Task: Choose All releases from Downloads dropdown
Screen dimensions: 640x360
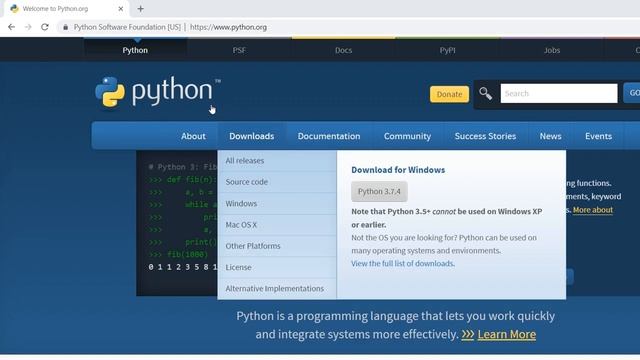Action: [x=277, y=161]
